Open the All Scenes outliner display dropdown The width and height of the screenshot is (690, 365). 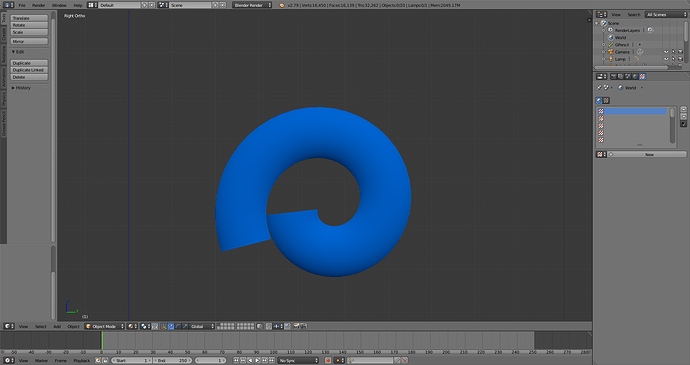tap(666, 15)
